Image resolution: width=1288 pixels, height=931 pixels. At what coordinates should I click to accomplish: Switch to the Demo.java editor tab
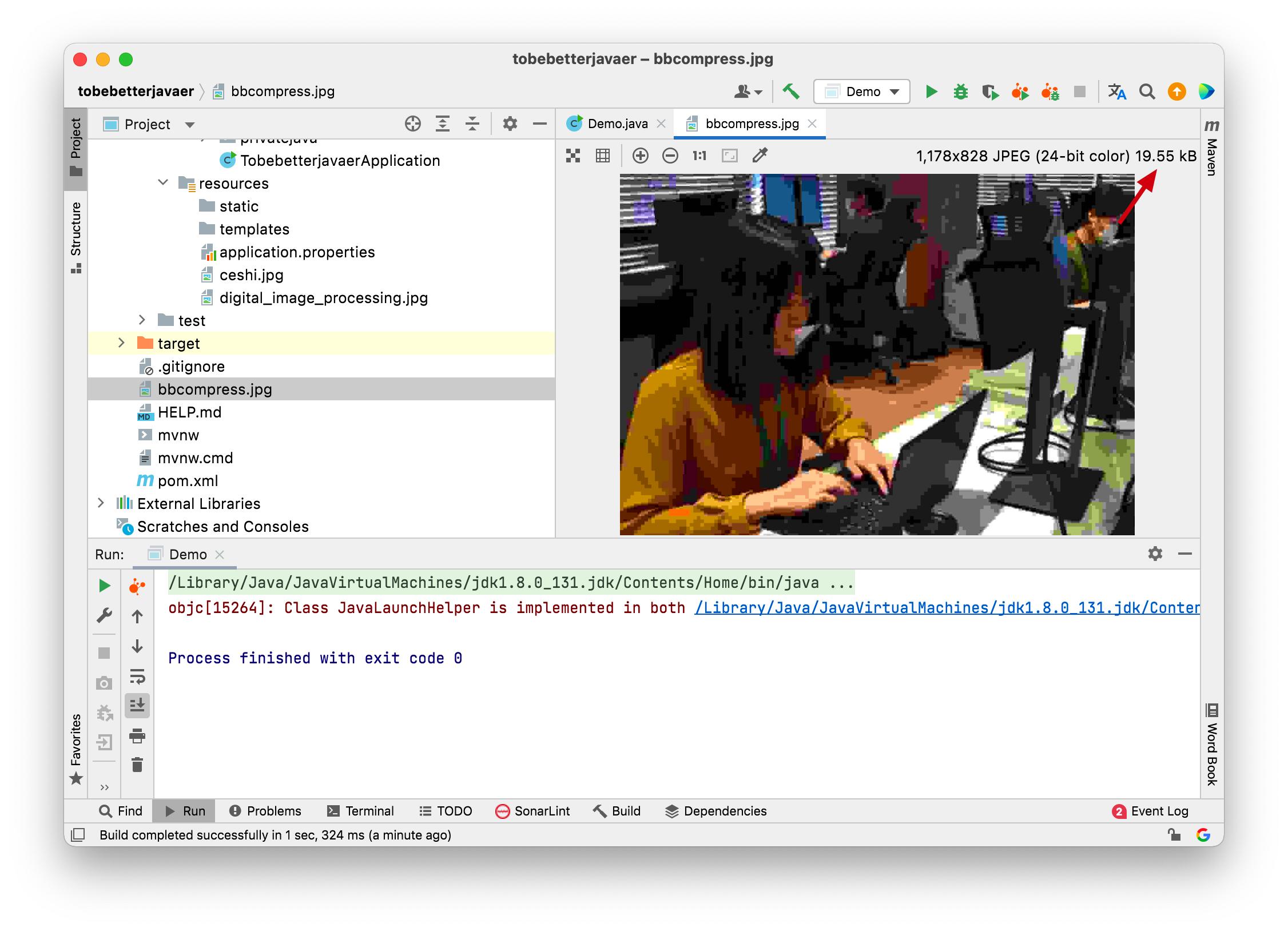(x=617, y=124)
